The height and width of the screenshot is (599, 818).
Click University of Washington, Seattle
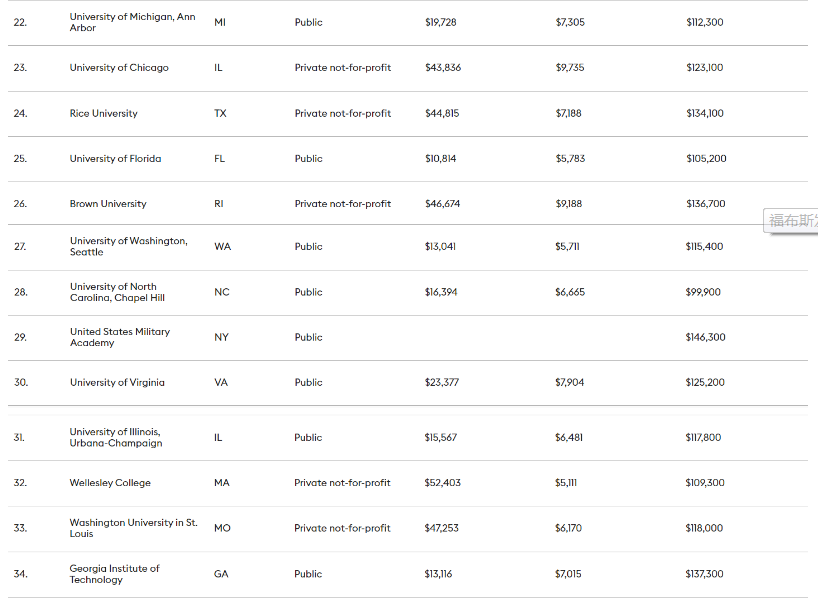coord(128,246)
